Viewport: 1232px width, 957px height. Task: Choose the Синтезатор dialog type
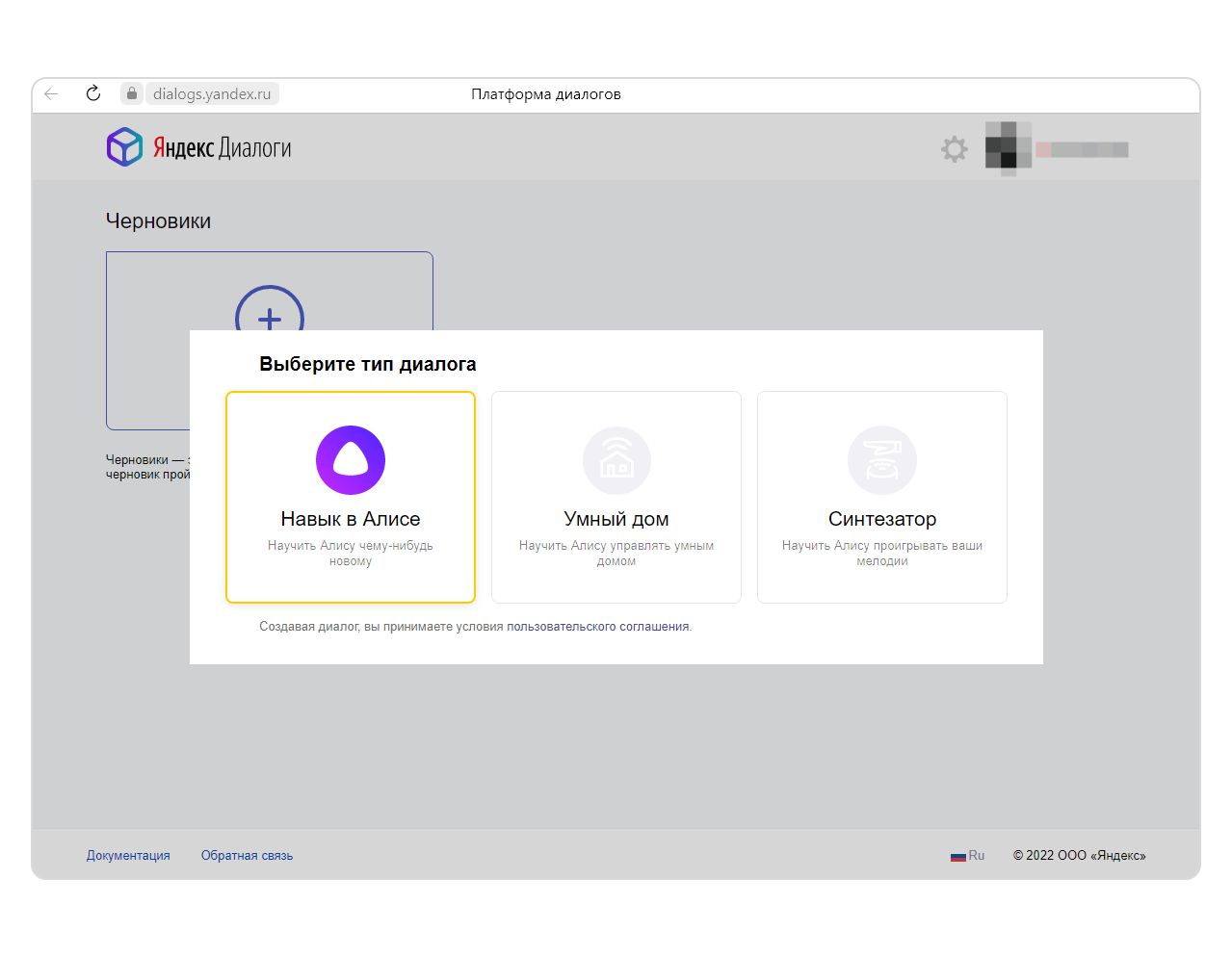[882, 497]
